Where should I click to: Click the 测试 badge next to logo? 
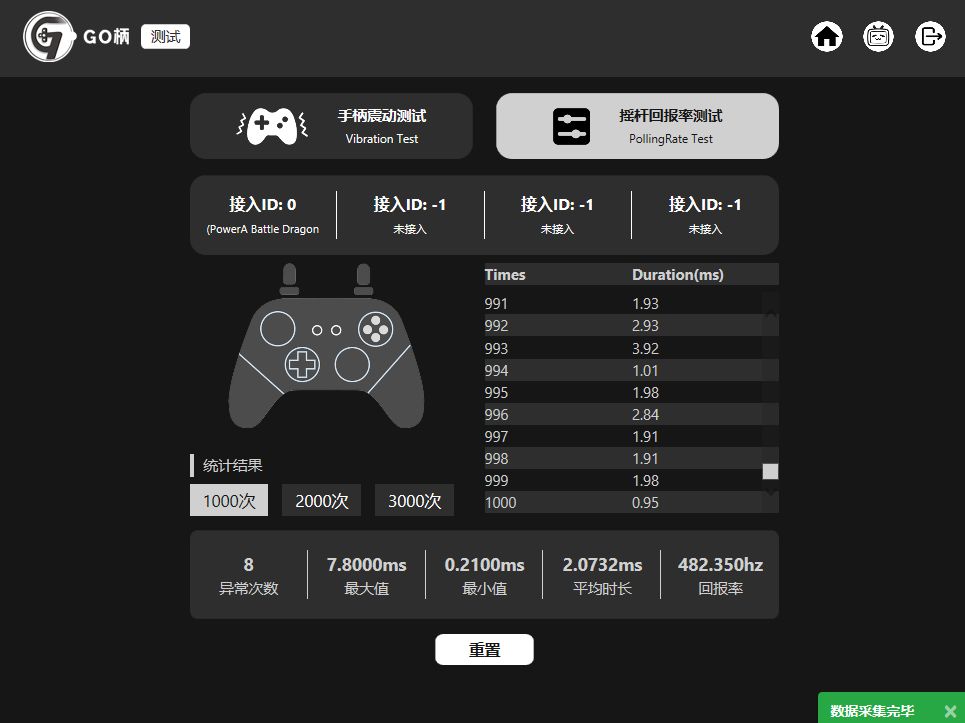click(166, 37)
